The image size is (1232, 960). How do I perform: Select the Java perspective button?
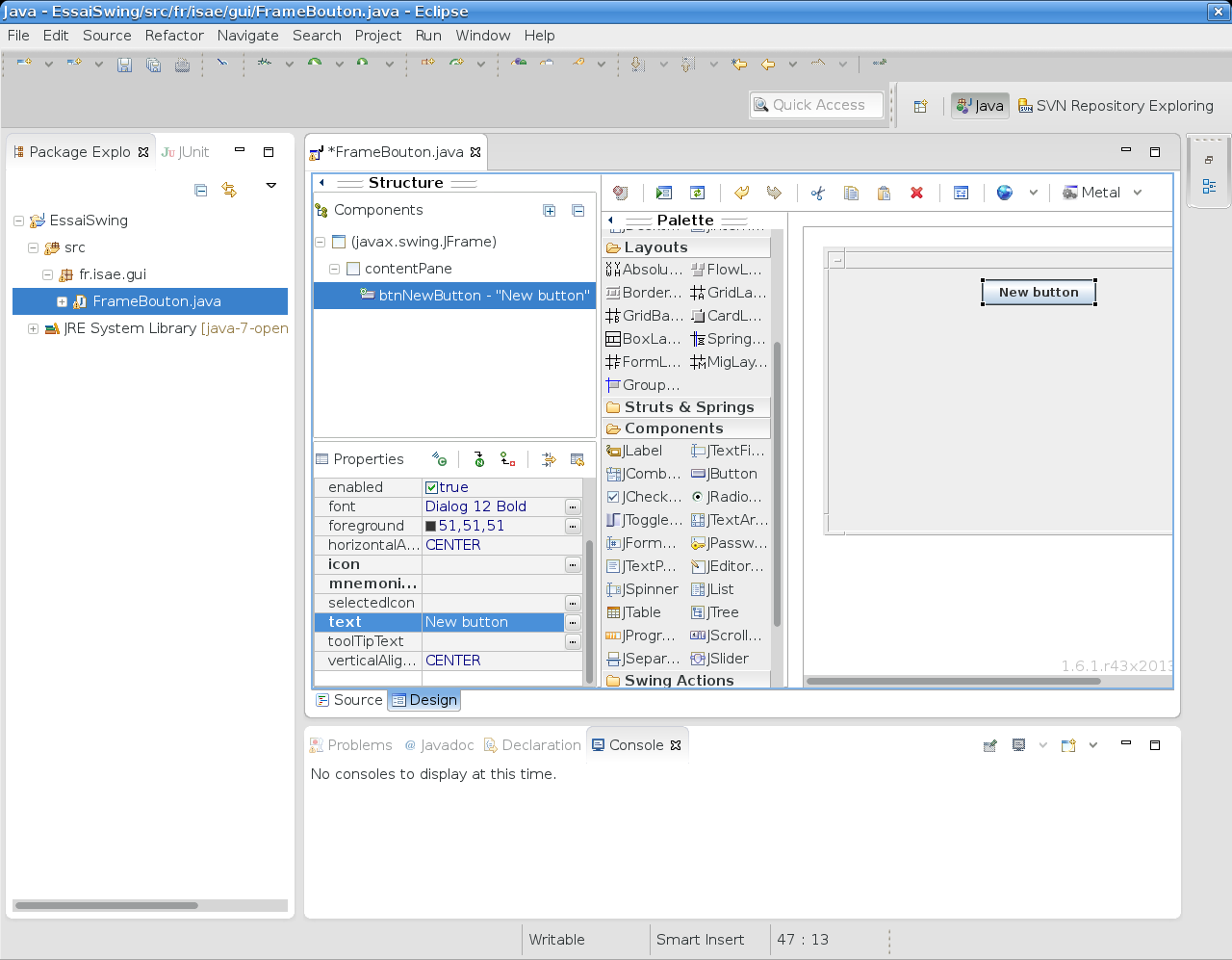click(980, 106)
